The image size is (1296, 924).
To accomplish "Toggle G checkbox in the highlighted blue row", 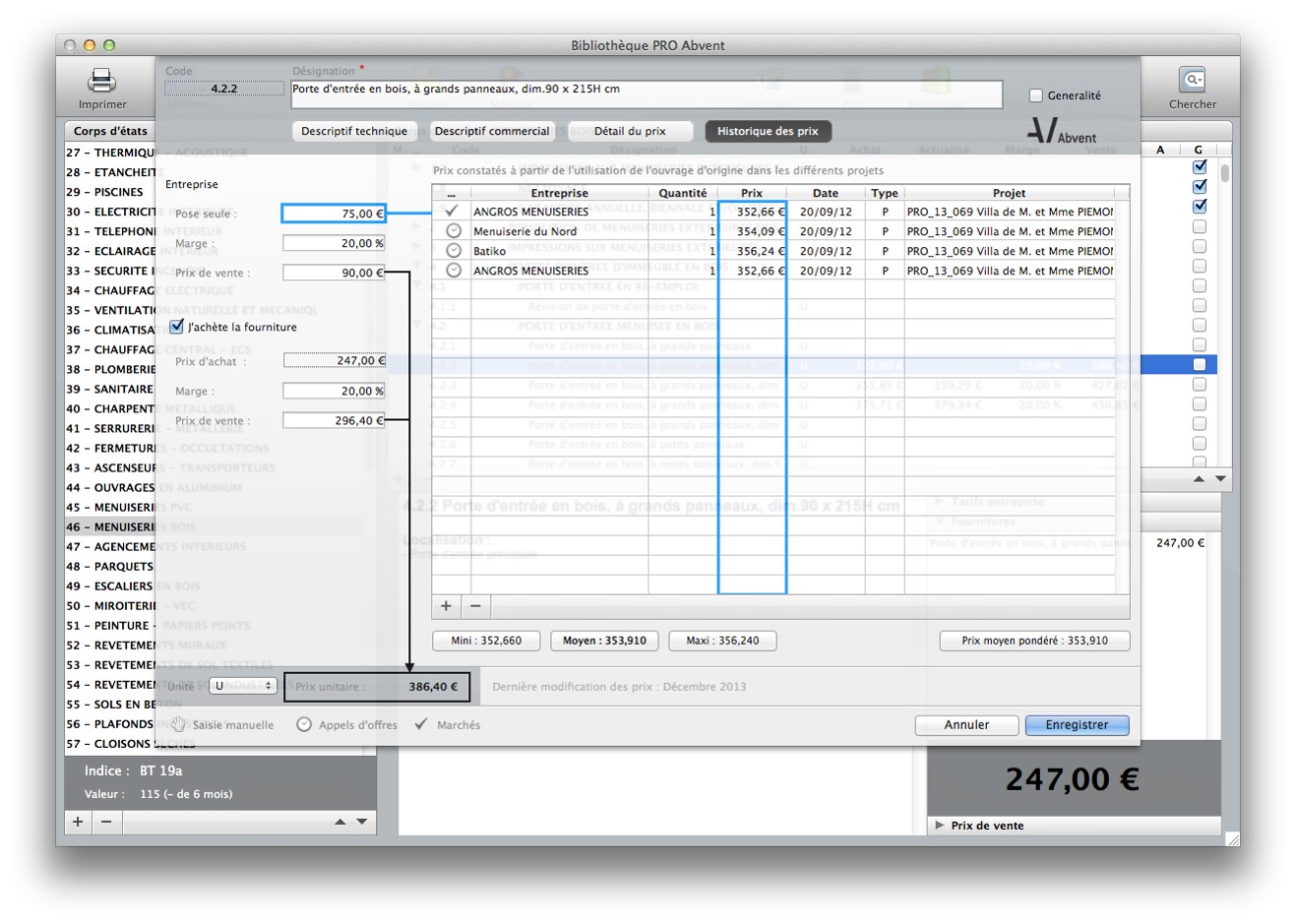I will (x=1199, y=364).
